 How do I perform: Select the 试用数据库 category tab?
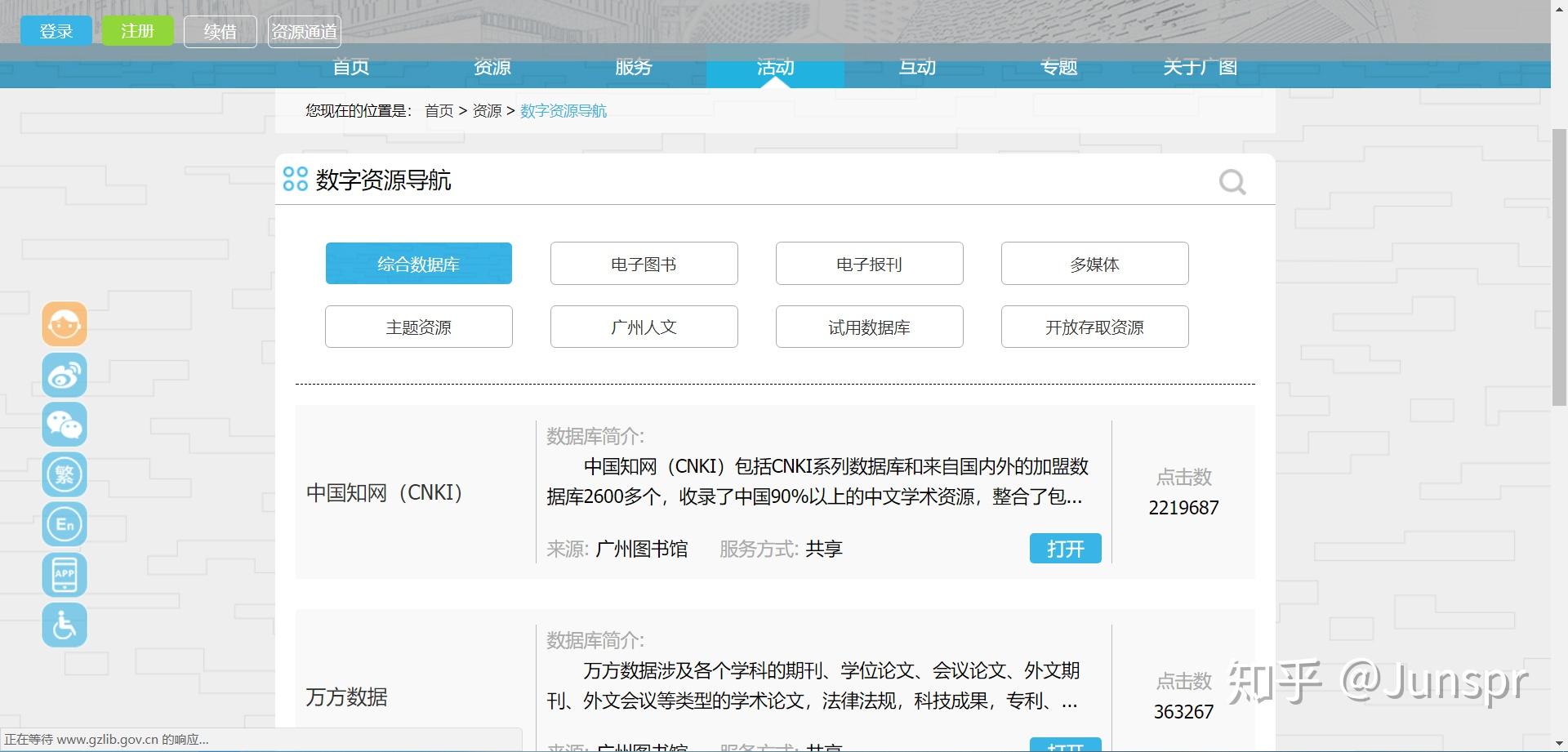click(870, 327)
